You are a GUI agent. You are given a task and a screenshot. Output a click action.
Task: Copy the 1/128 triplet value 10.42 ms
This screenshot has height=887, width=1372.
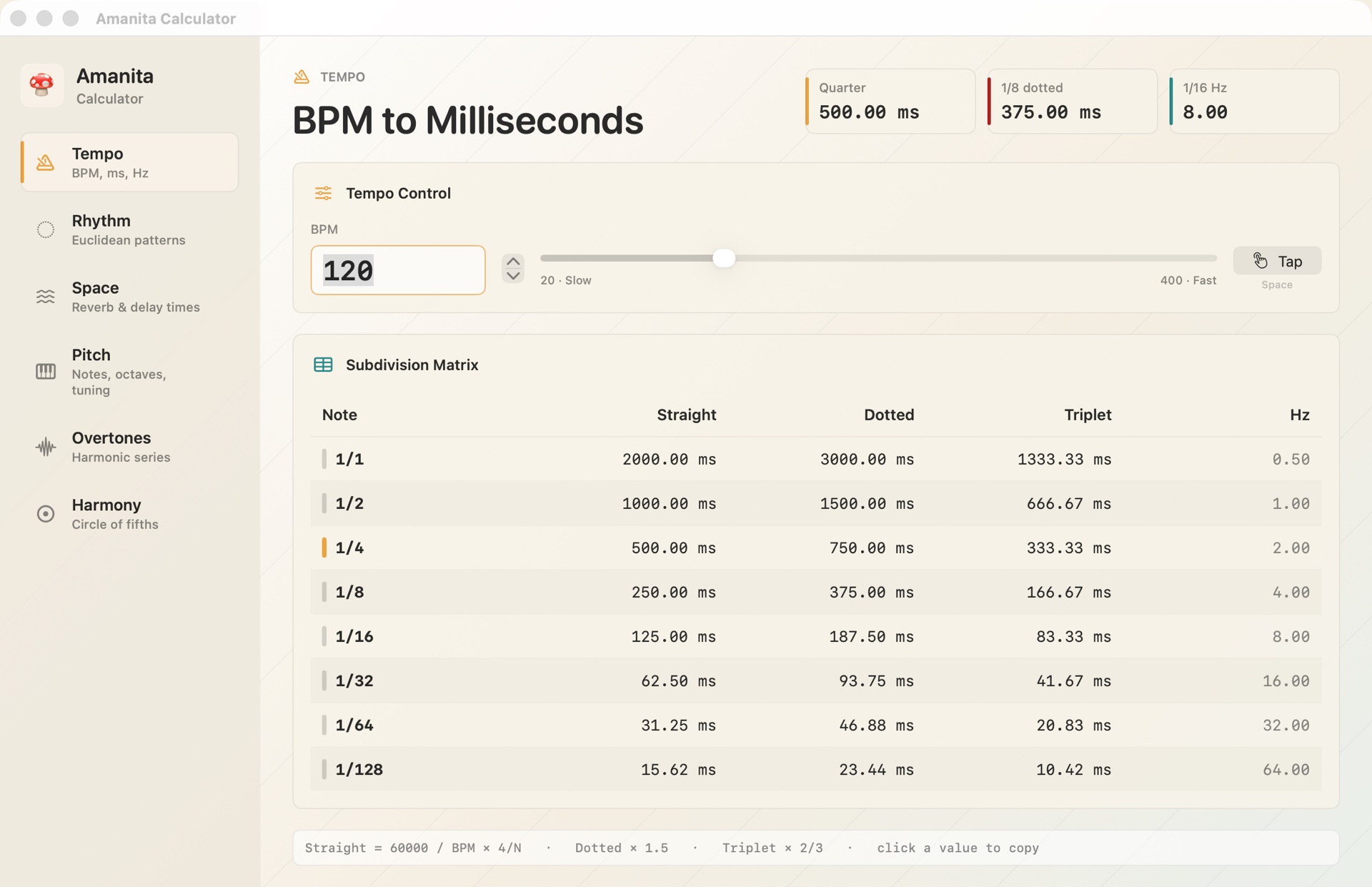tap(1074, 770)
